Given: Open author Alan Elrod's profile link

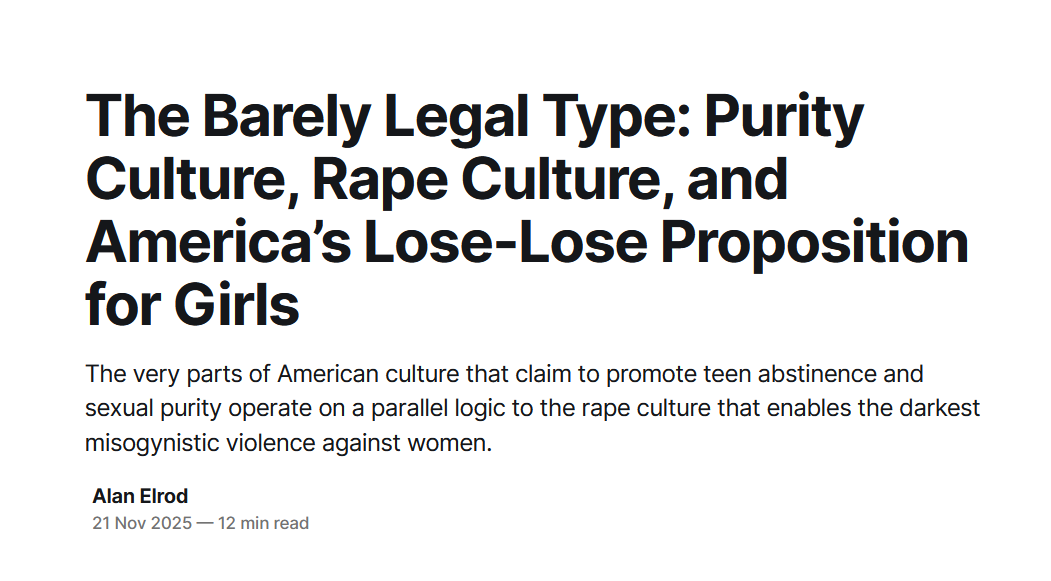Looking at the screenshot, I should (x=140, y=496).
